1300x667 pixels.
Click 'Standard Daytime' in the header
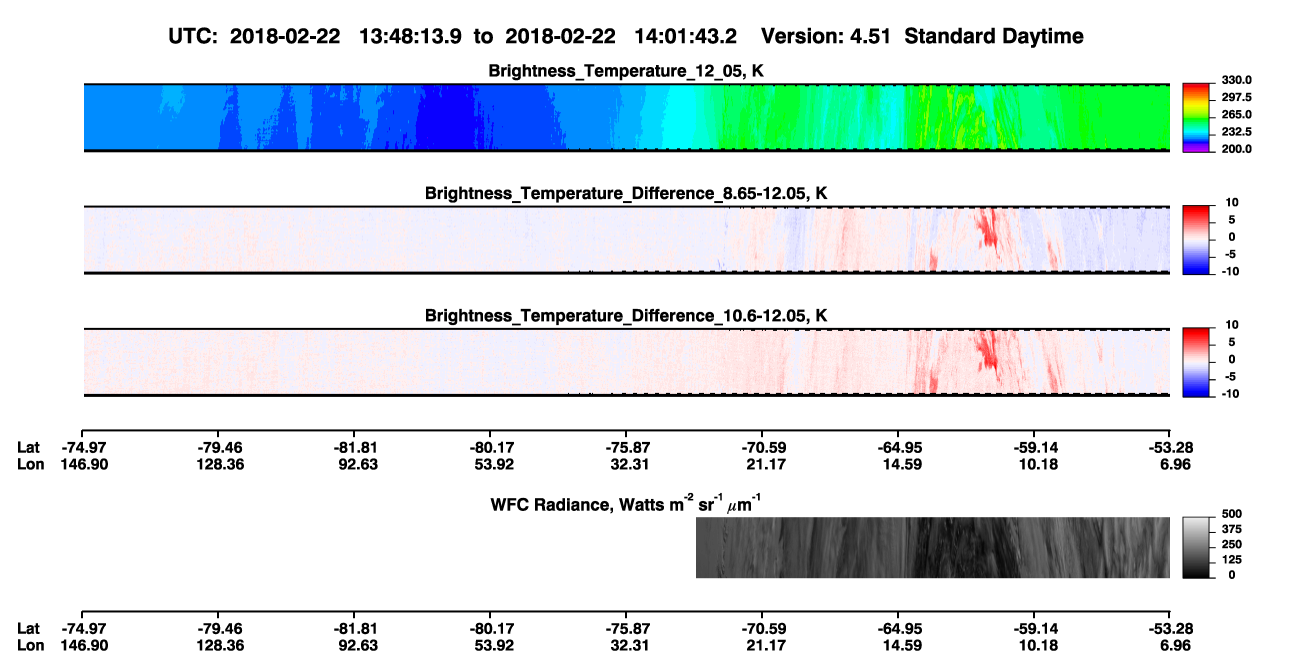tap(993, 37)
